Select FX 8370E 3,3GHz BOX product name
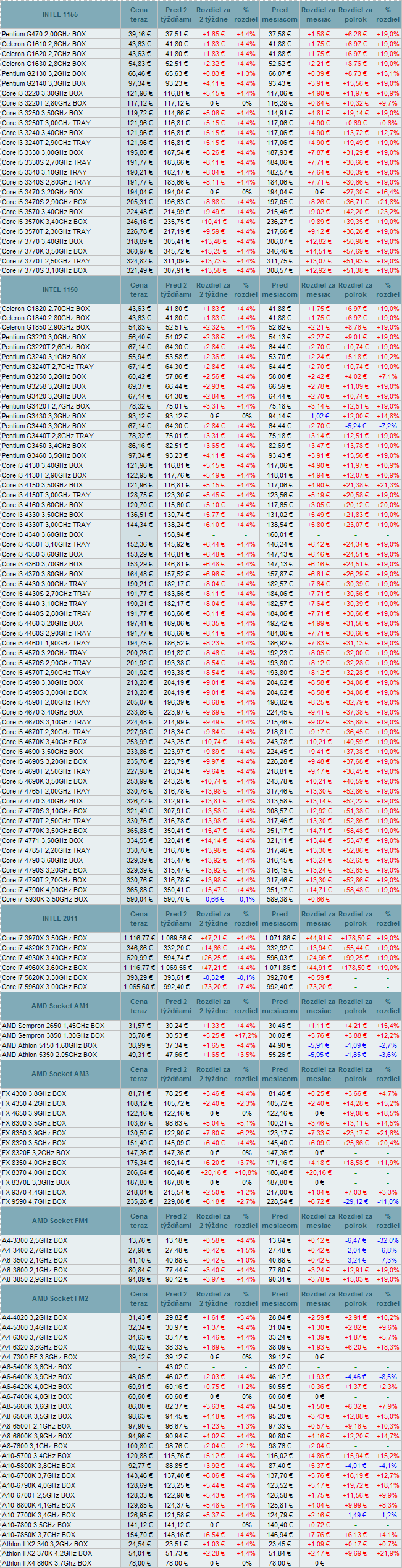402x1568 pixels. [x=36, y=1182]
